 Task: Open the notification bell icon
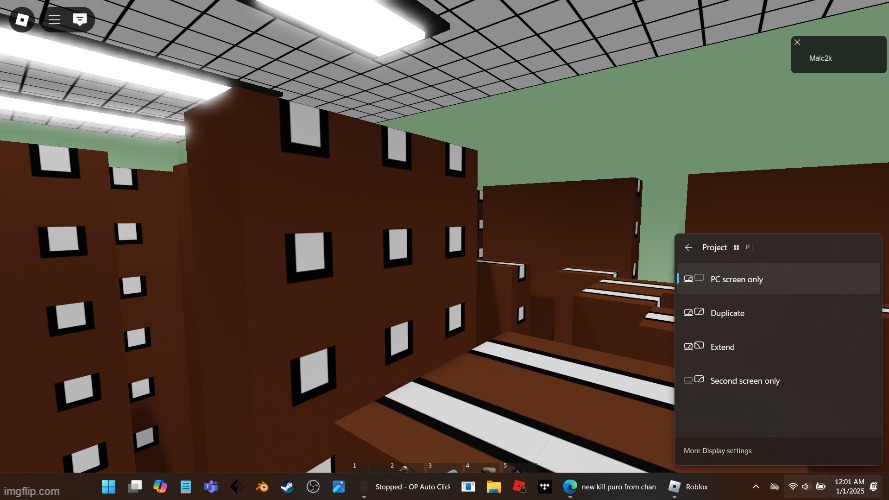coord(874,486)
